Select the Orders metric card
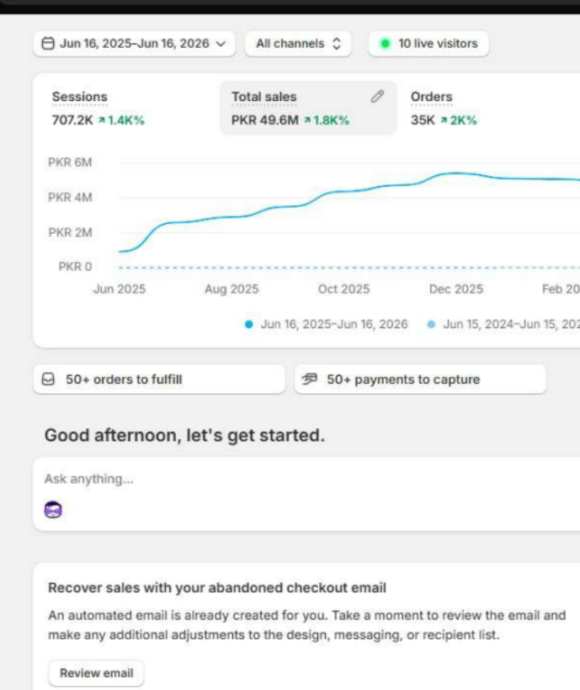The height and width of the screenshot is (690, 580). tap(488, 108)
